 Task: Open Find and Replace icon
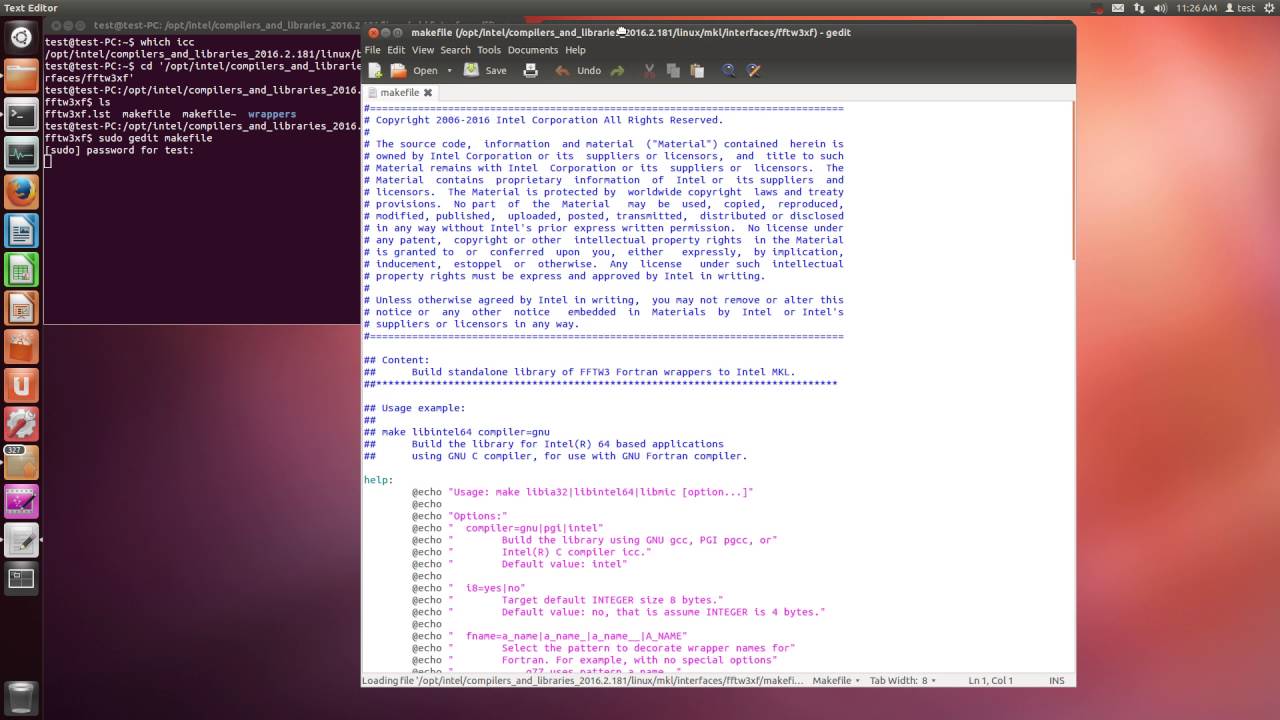pyautogui.click(x=754, y=71)
